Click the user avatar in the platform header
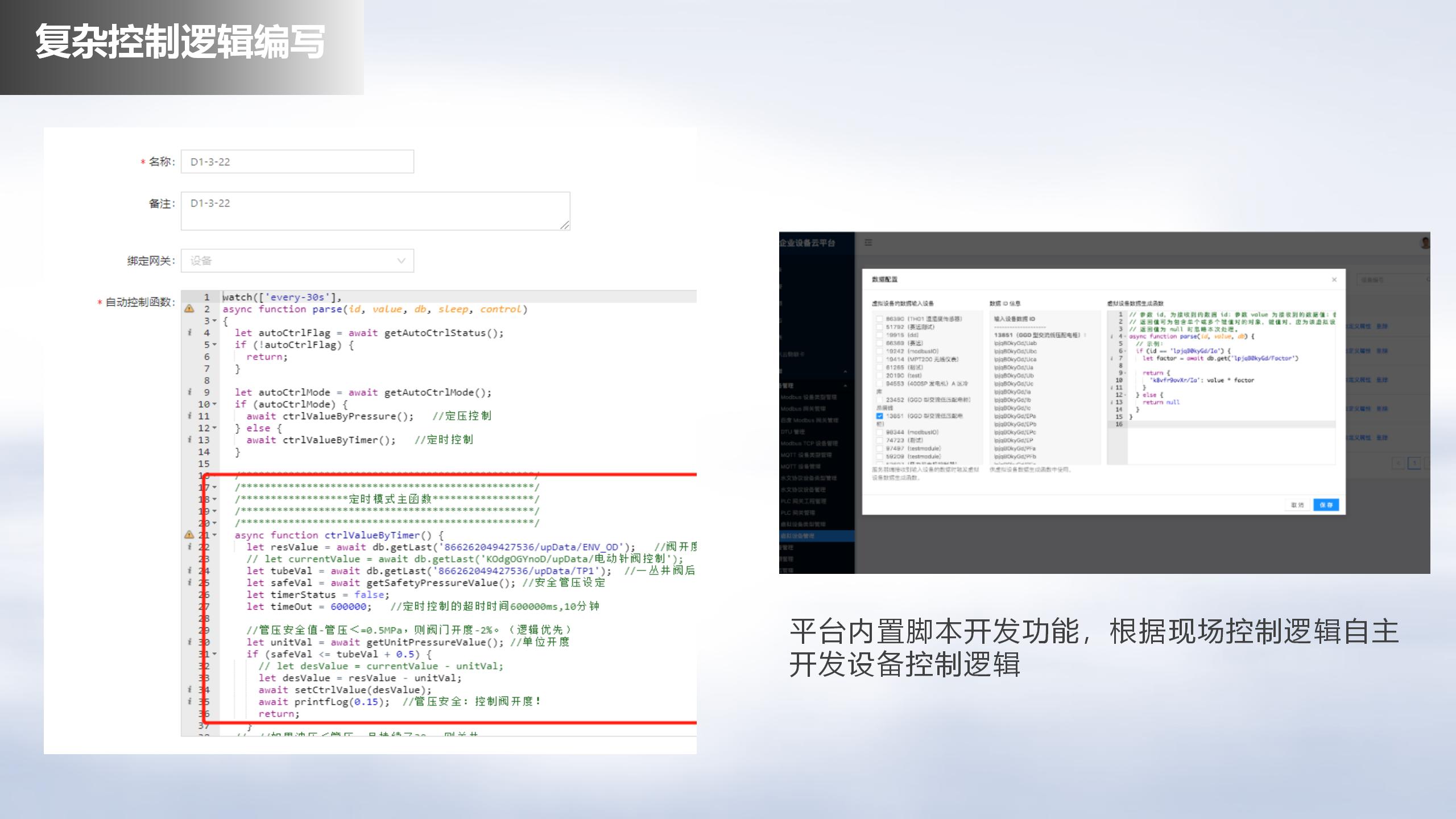 [1425, 243]
